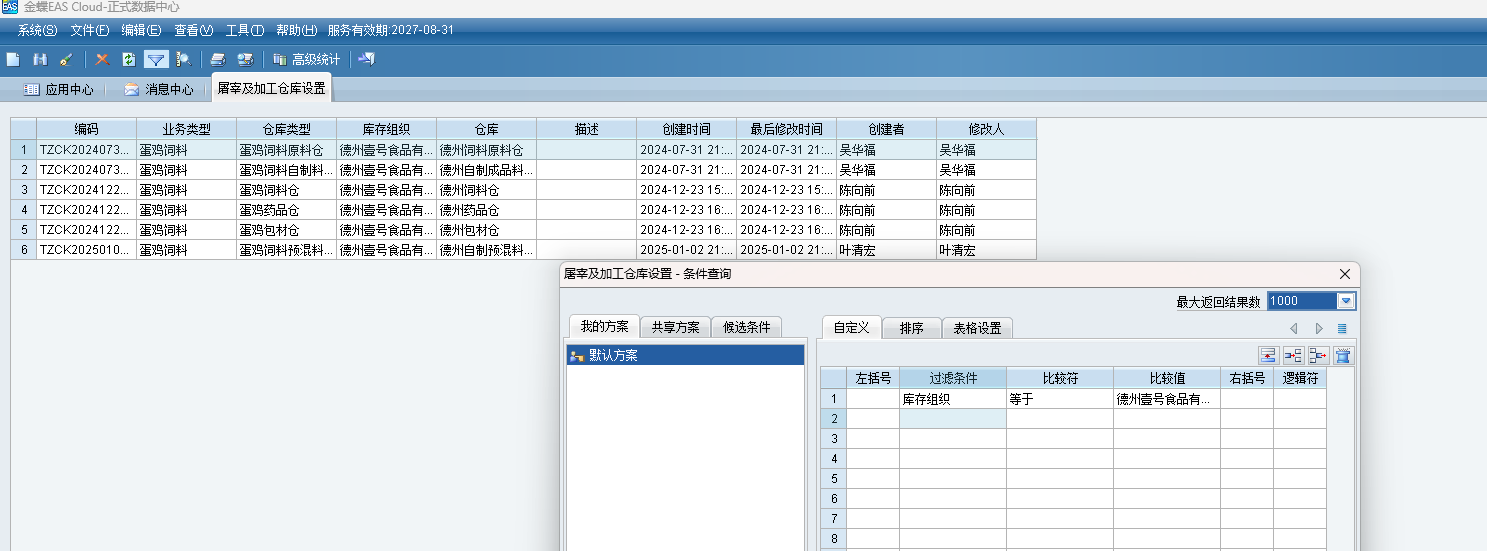Image resolution: width=1487 pixels, height=551 pixels.
Task: Click the printer icon in toolbar
Action: (x=217, y=59)
